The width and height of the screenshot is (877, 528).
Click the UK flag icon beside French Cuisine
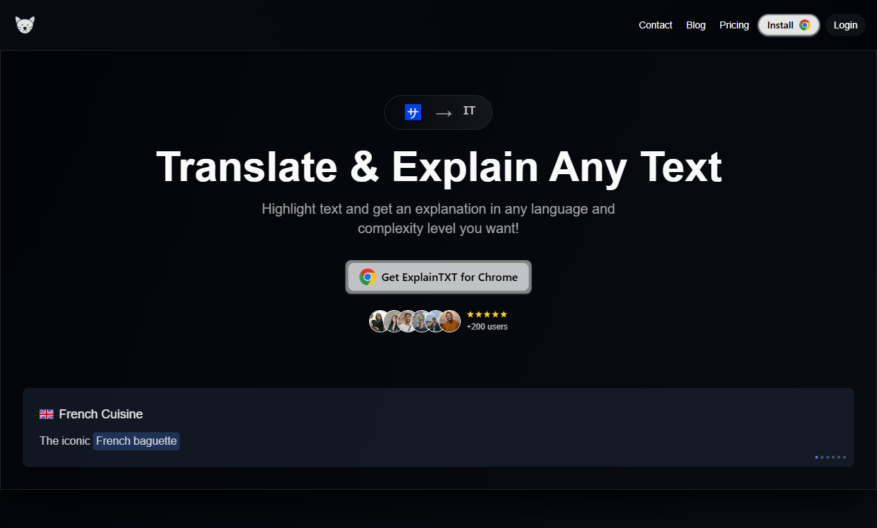pos(46,414)
